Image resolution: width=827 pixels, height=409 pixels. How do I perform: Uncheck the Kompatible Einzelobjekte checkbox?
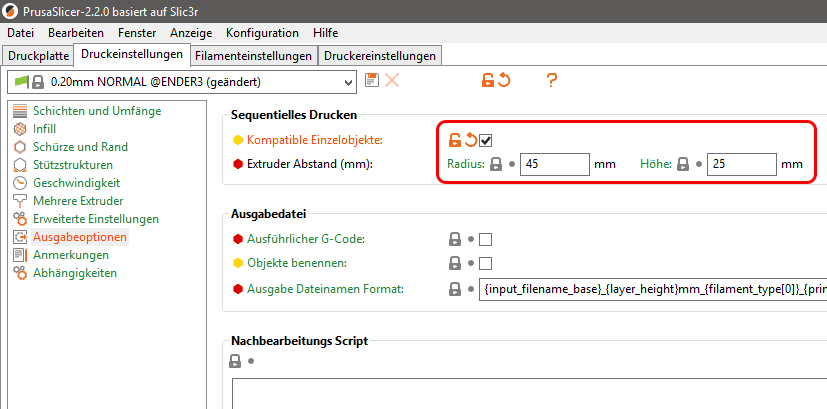point(485,141)
